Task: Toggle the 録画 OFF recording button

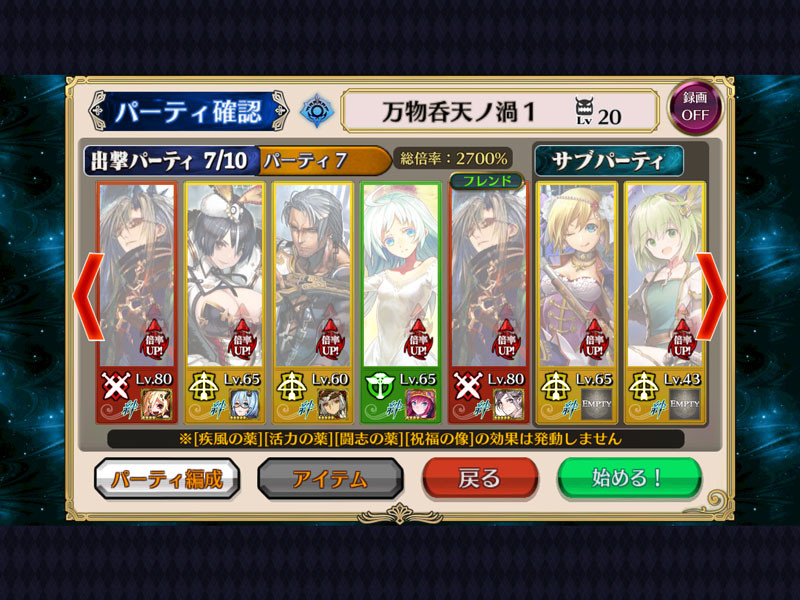Action: coord(695,107)
